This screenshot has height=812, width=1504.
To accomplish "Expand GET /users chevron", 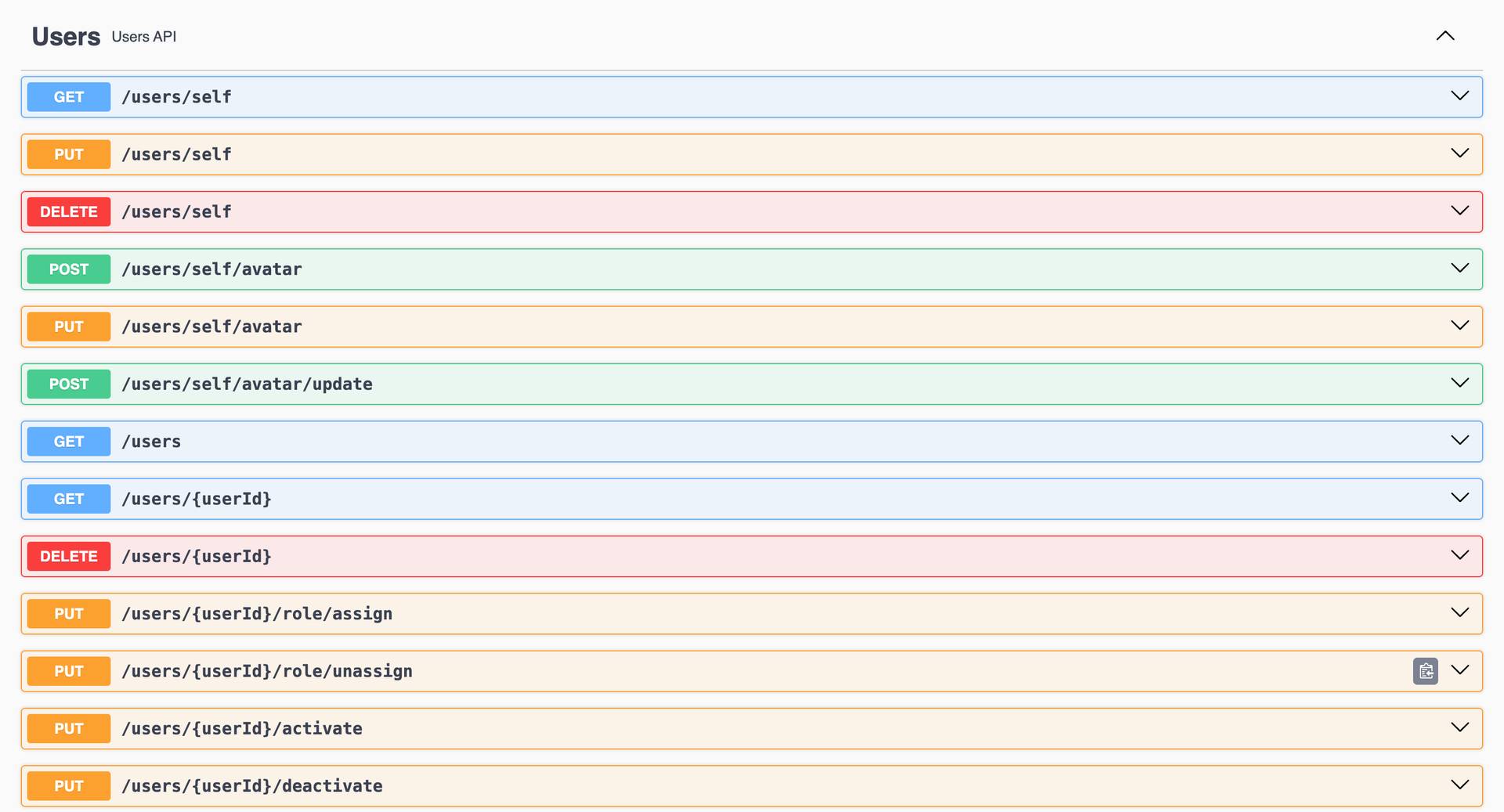I will [1459, 440].
